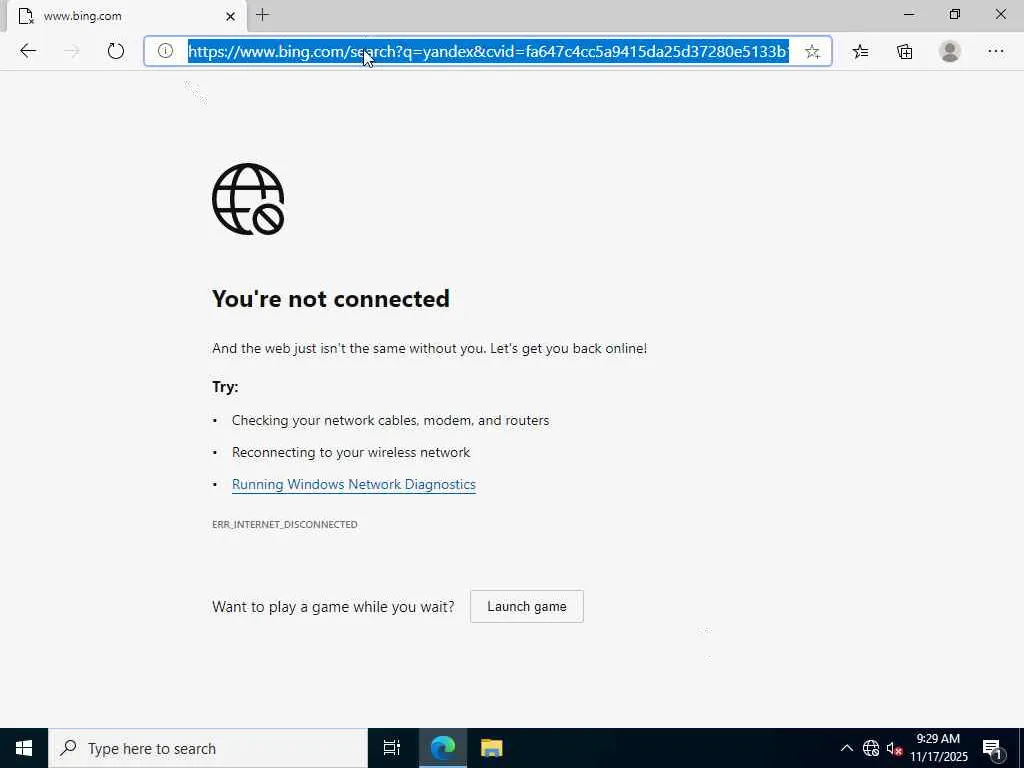Open File Explorer from taskbar
1024x768 pixels.
492,748
